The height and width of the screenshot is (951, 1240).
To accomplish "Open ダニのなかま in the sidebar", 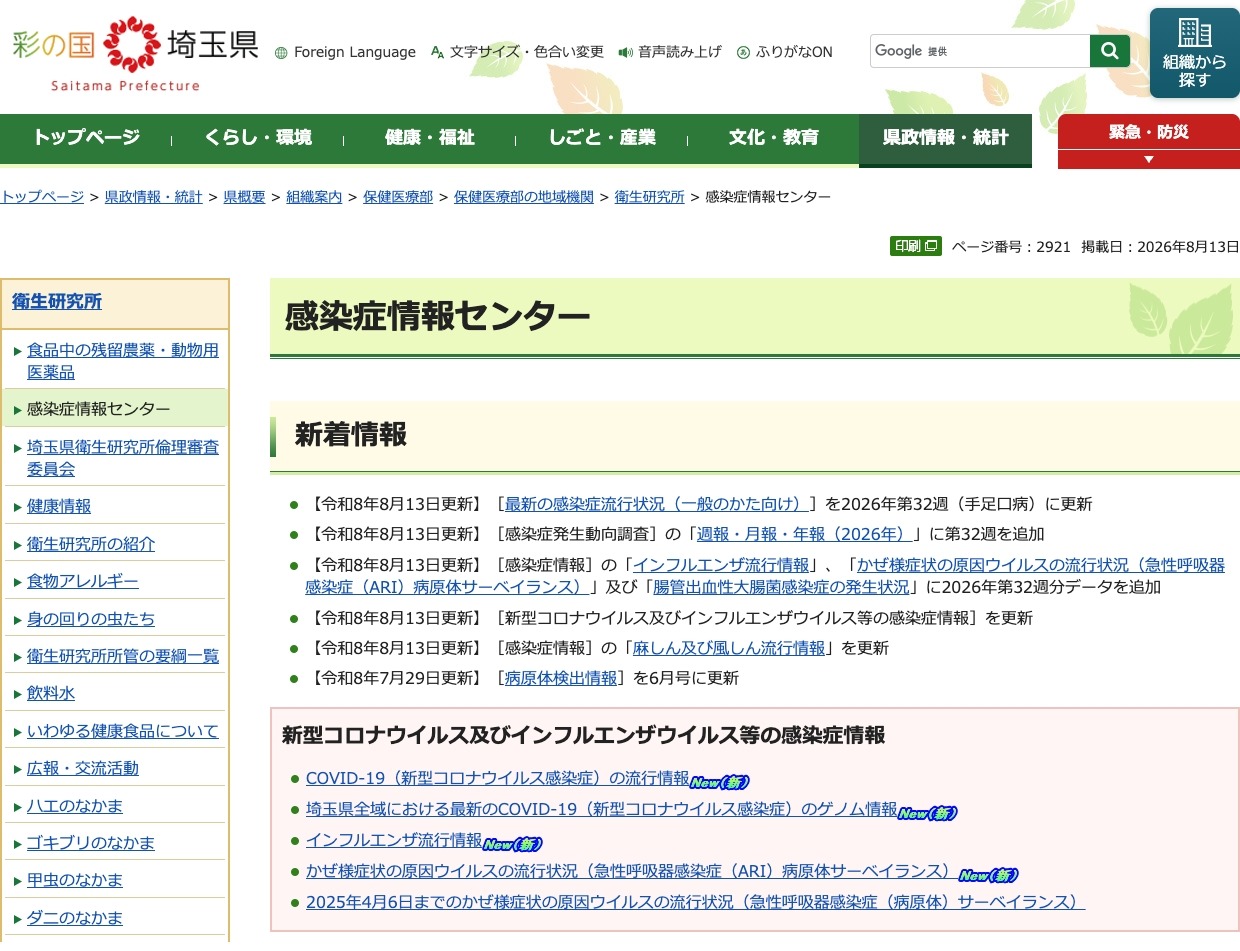I will [75, 918].
